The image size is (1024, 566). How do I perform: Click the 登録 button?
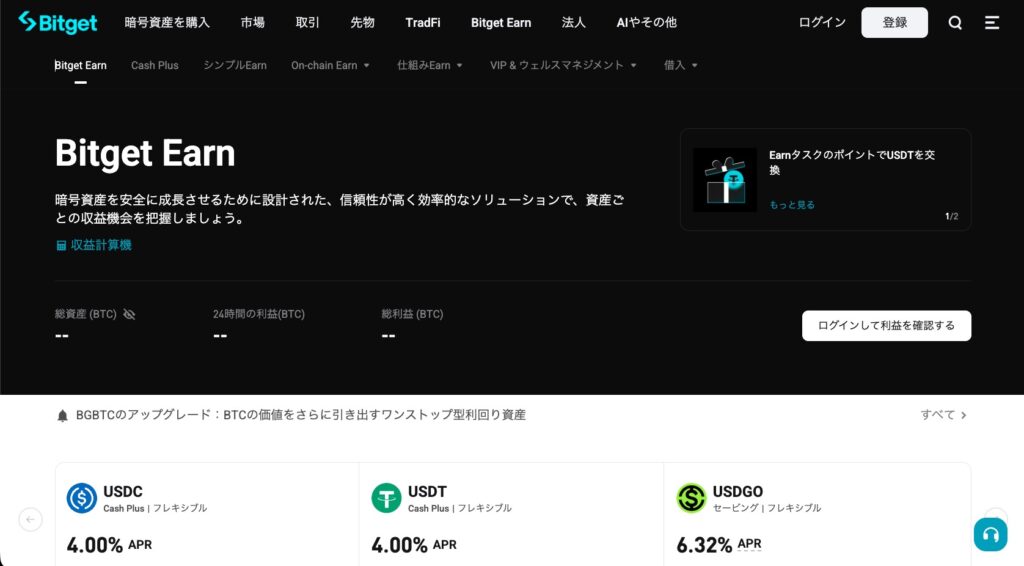pyautogui.click(x=894, y=23)
